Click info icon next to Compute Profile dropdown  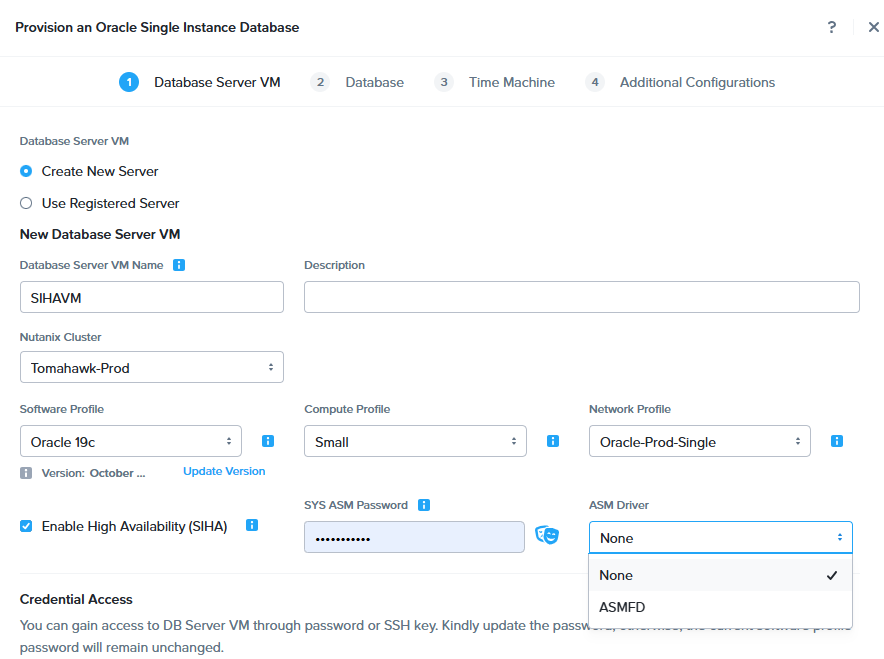[553, 441]
